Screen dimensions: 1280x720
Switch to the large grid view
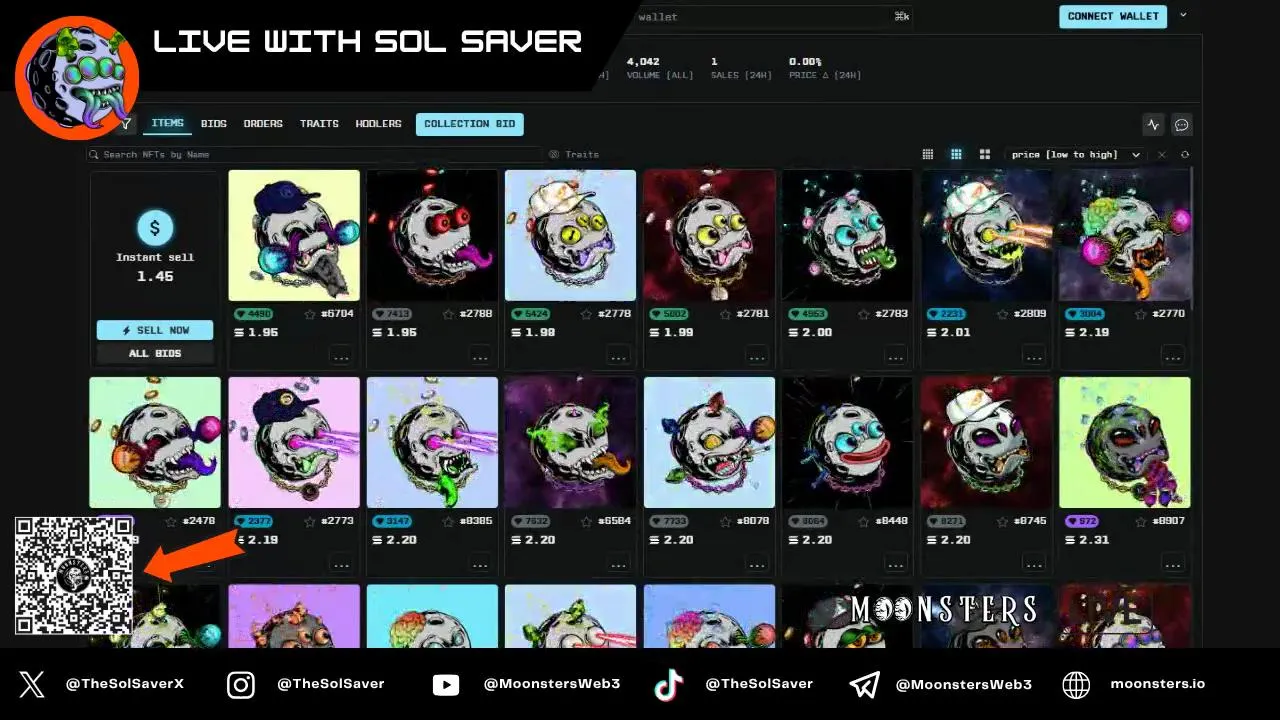[x=985, y=155]
